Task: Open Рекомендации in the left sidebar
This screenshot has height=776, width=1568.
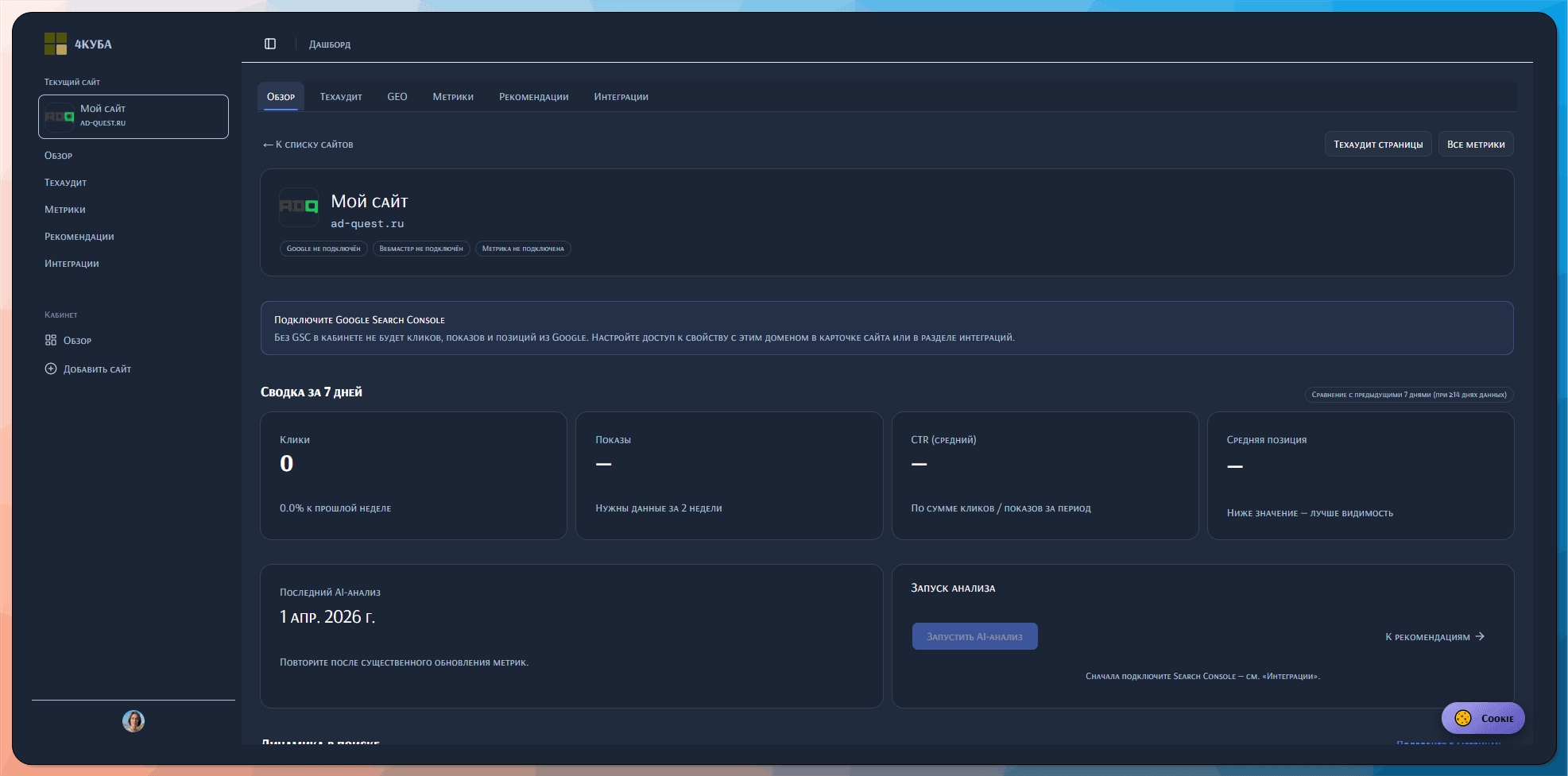Action: [79, 237]
